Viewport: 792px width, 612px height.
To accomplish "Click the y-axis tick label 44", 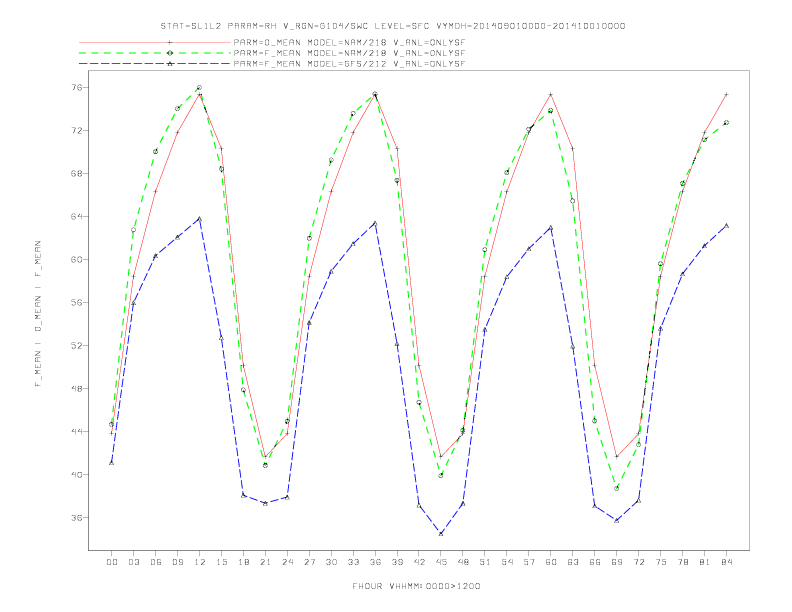I will [76, 432].
